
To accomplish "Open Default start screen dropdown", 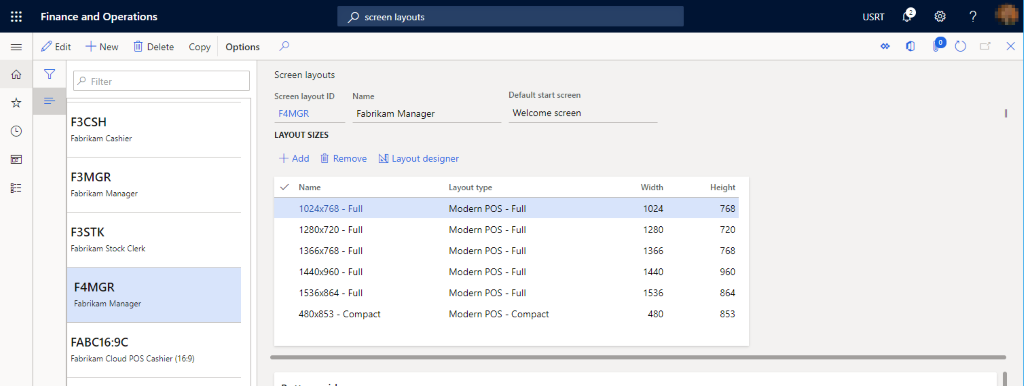I will pyautogui.click(x=583, y=113).
